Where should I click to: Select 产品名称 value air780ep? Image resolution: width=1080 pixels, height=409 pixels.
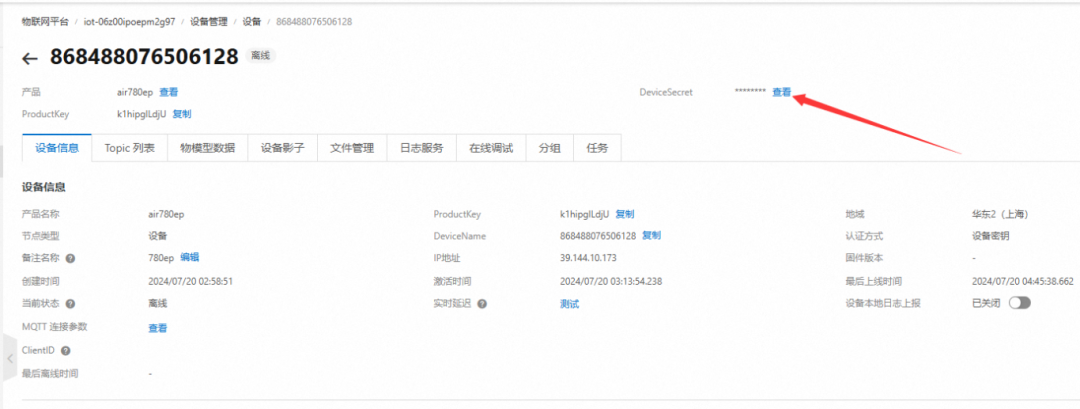[167, 214]
